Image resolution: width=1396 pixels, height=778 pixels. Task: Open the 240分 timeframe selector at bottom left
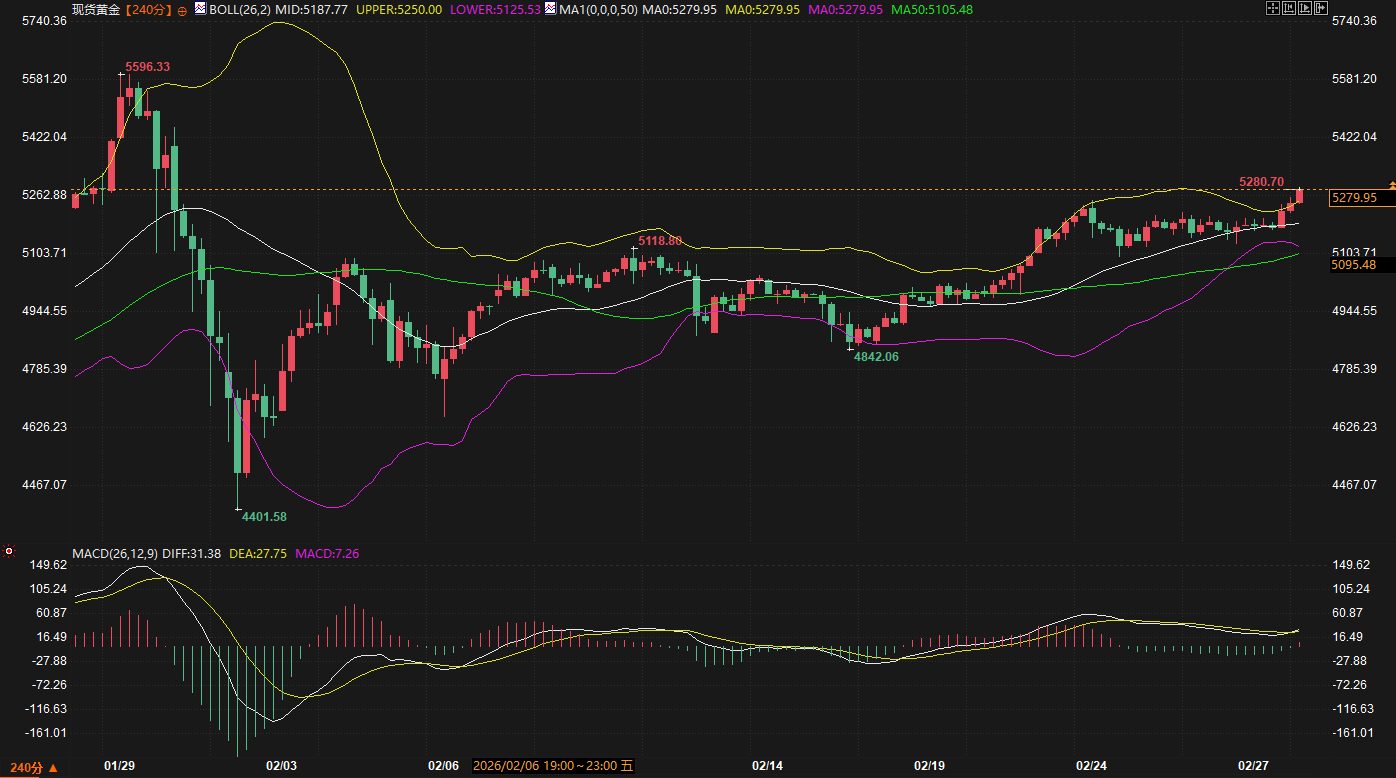tap(32, 768)
